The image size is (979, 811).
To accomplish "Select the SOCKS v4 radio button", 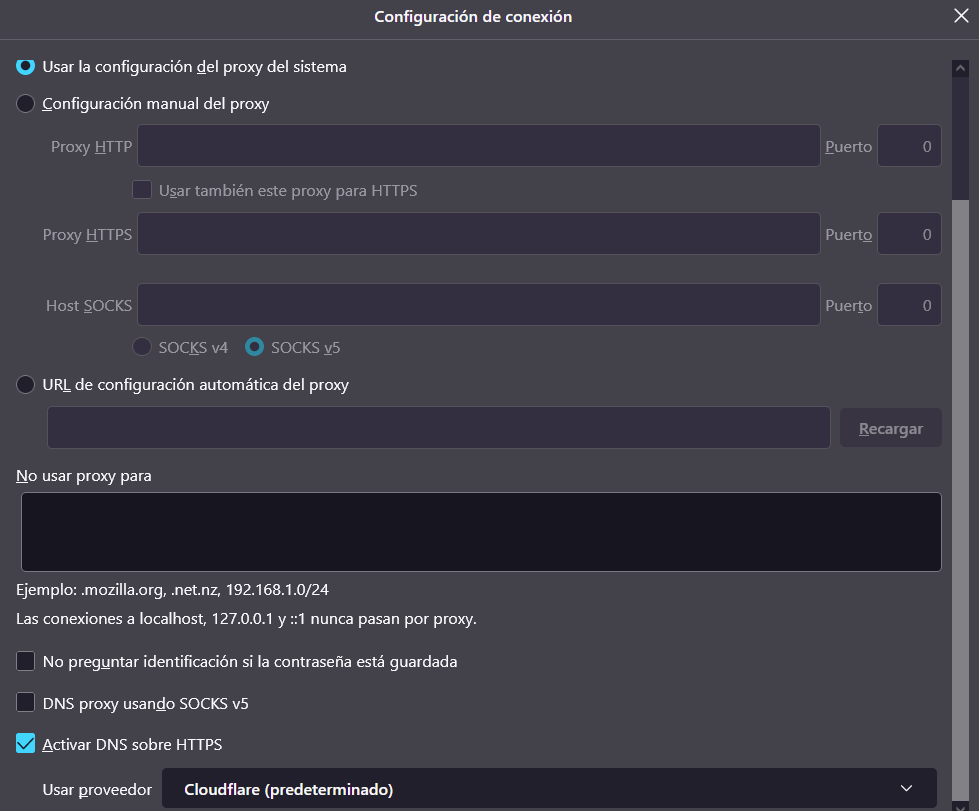I will (x=142, y=347).
